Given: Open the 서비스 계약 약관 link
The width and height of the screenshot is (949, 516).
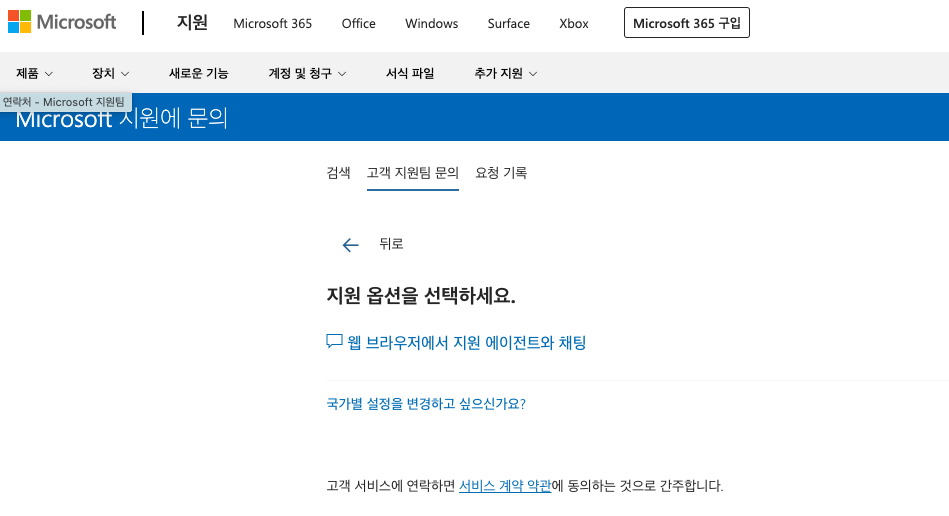Looking at the screenshot, I should [x=505, y=486].
